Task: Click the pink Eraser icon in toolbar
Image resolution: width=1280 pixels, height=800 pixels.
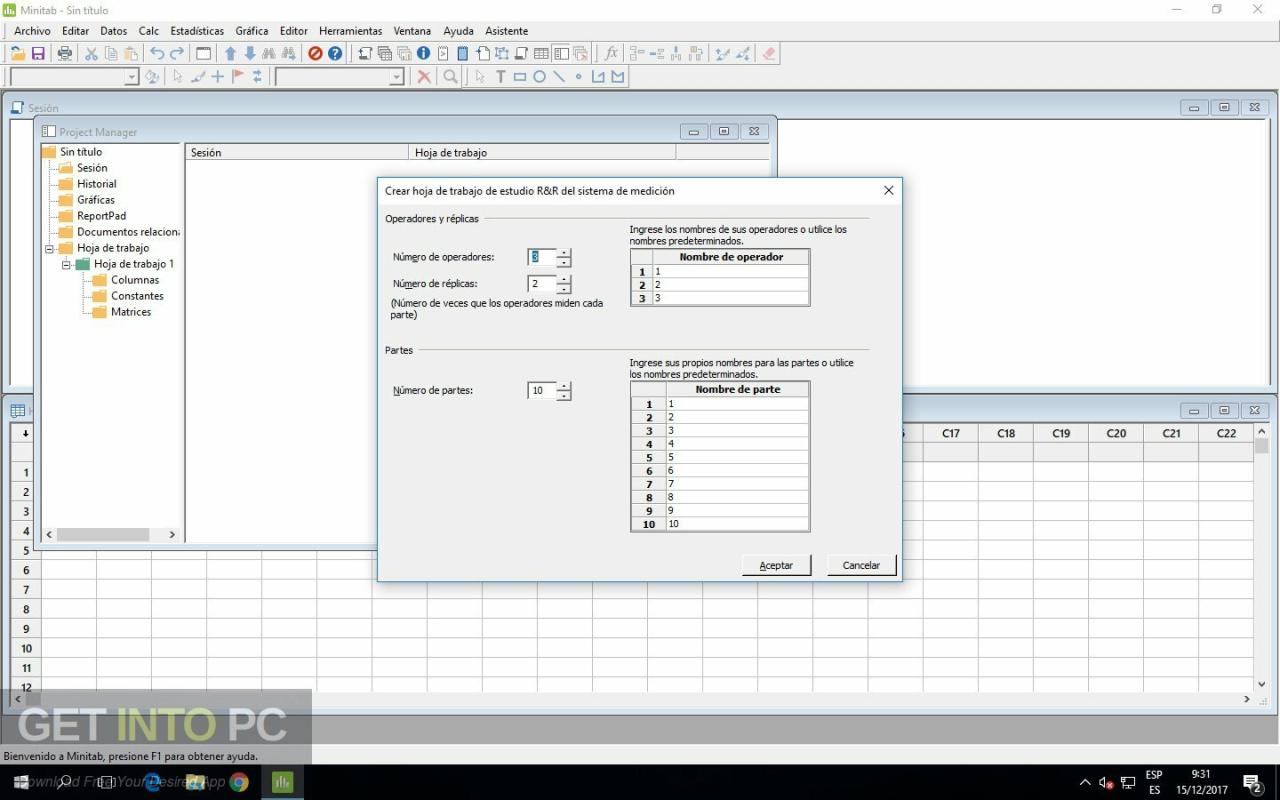Action: 768,54
